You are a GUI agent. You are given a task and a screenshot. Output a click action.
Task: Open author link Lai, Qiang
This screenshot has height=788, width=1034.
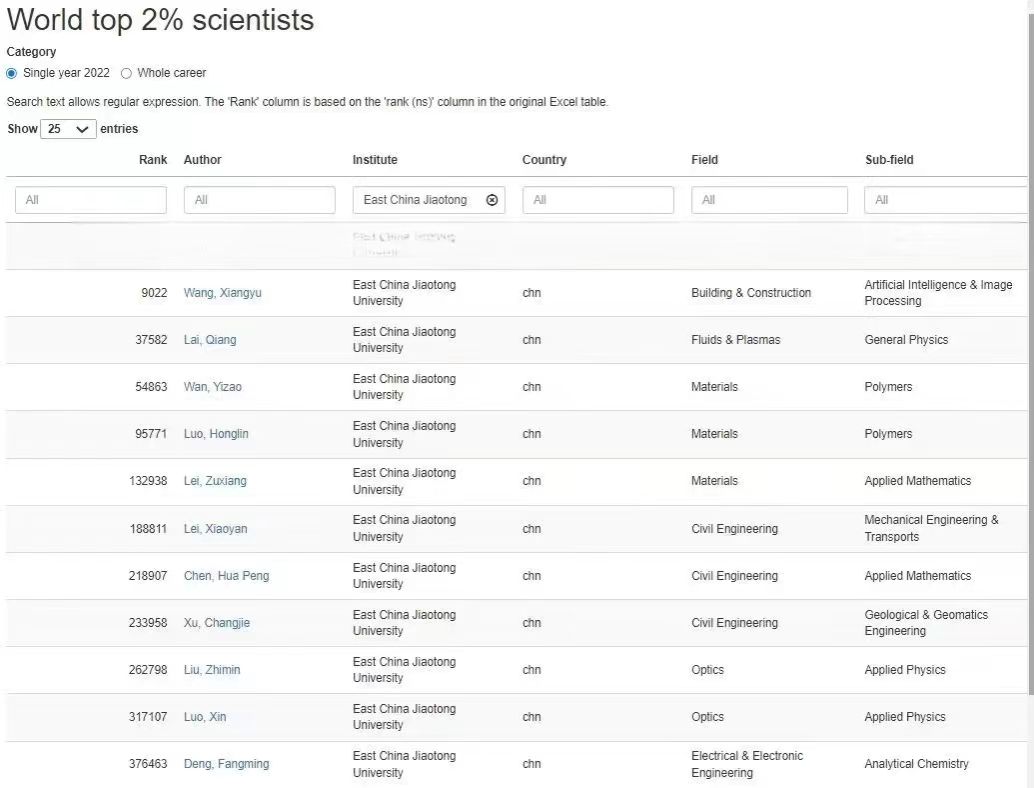coord(210,340)
